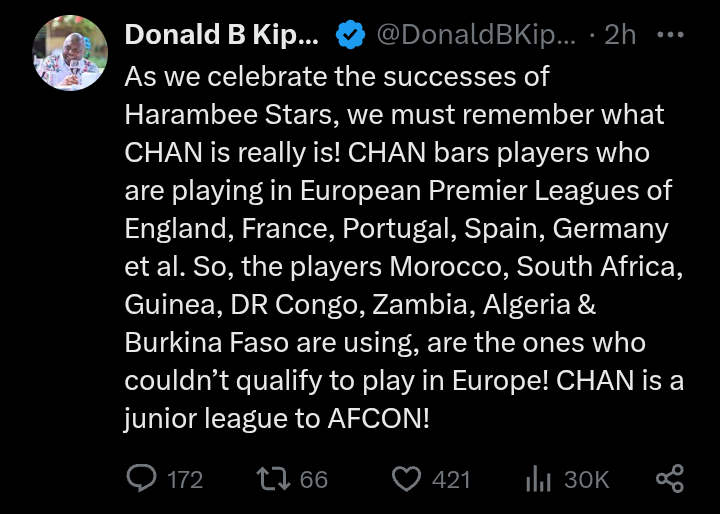This screenshot has height=514, width=720.
Task: Open the @DonaldBKip... handle link
Action: 476,35
